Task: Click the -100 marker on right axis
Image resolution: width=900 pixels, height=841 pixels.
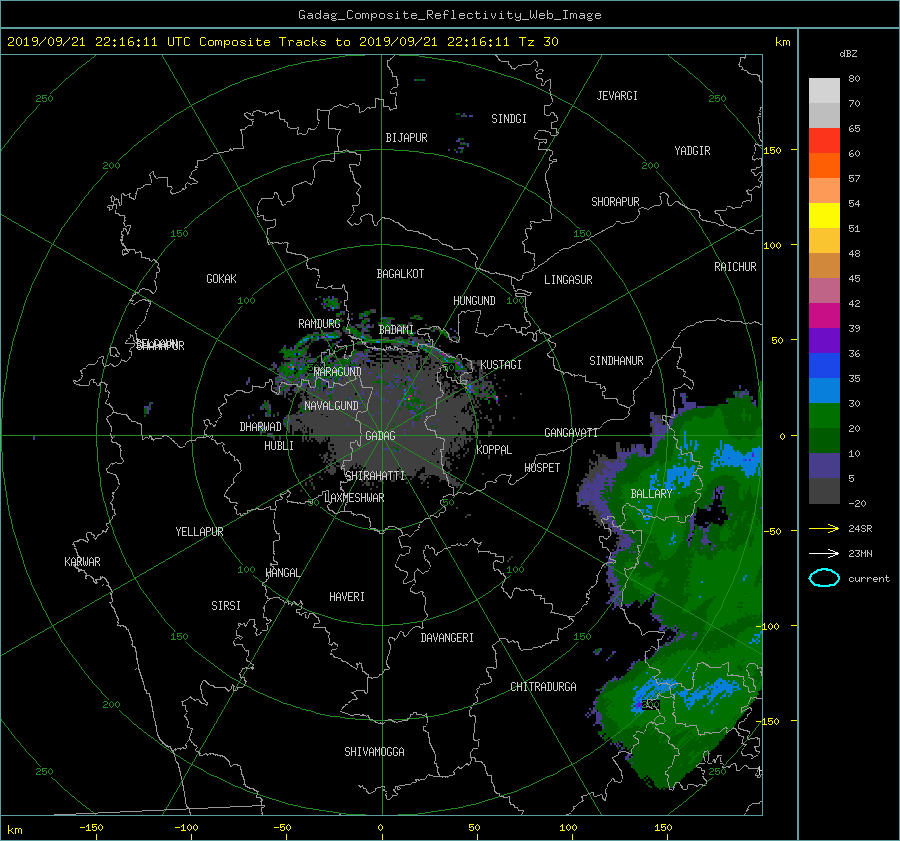Action: [x=767, y=626]
